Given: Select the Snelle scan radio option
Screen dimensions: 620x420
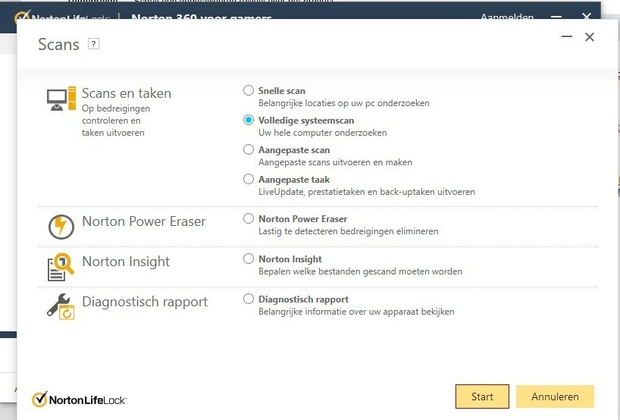Looking at the screenshot, I should tap(249, 90).
